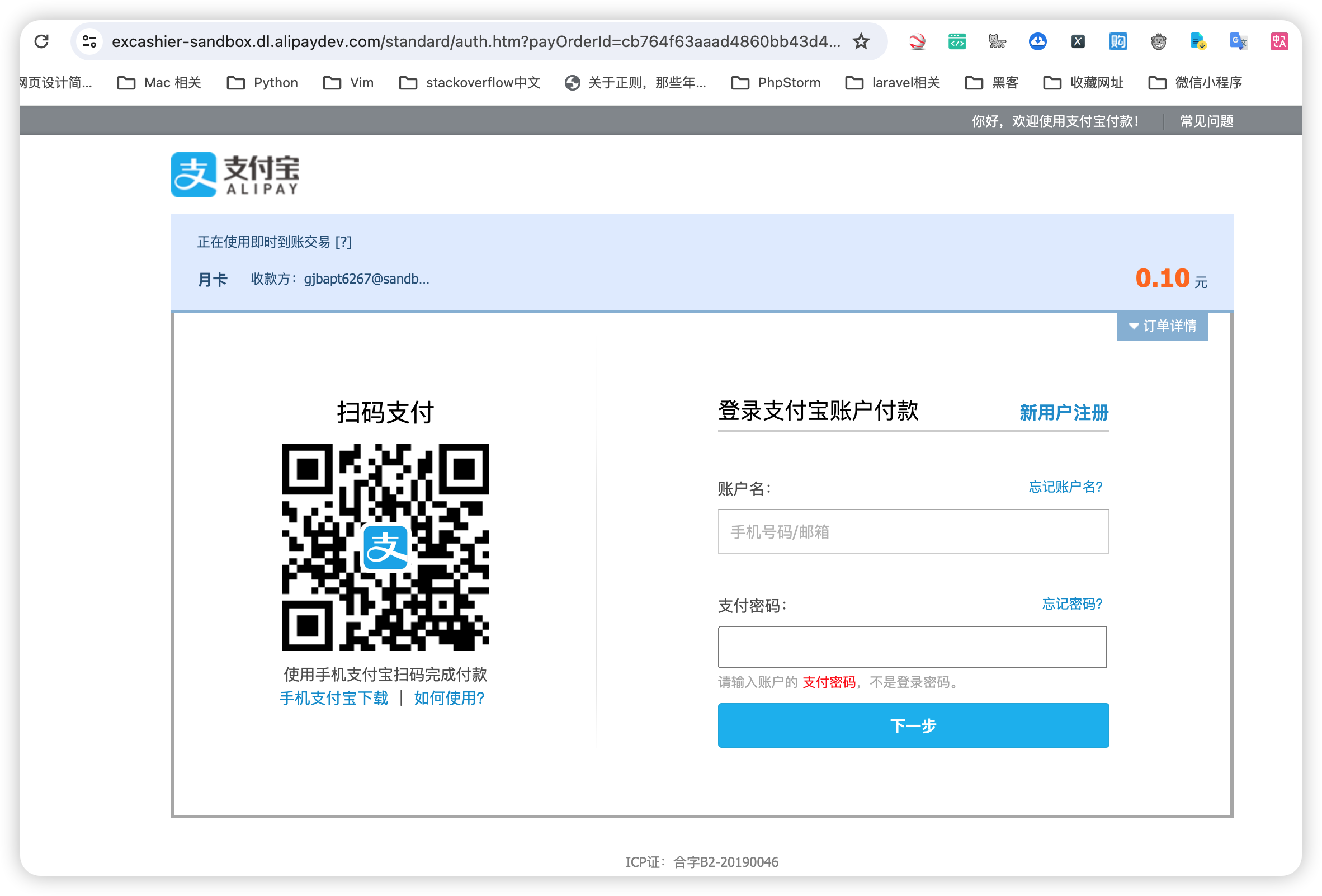The height and width of the screenshot is (896, 1322).
Task: Open the blue cloud download extension
Action: 1037,41
